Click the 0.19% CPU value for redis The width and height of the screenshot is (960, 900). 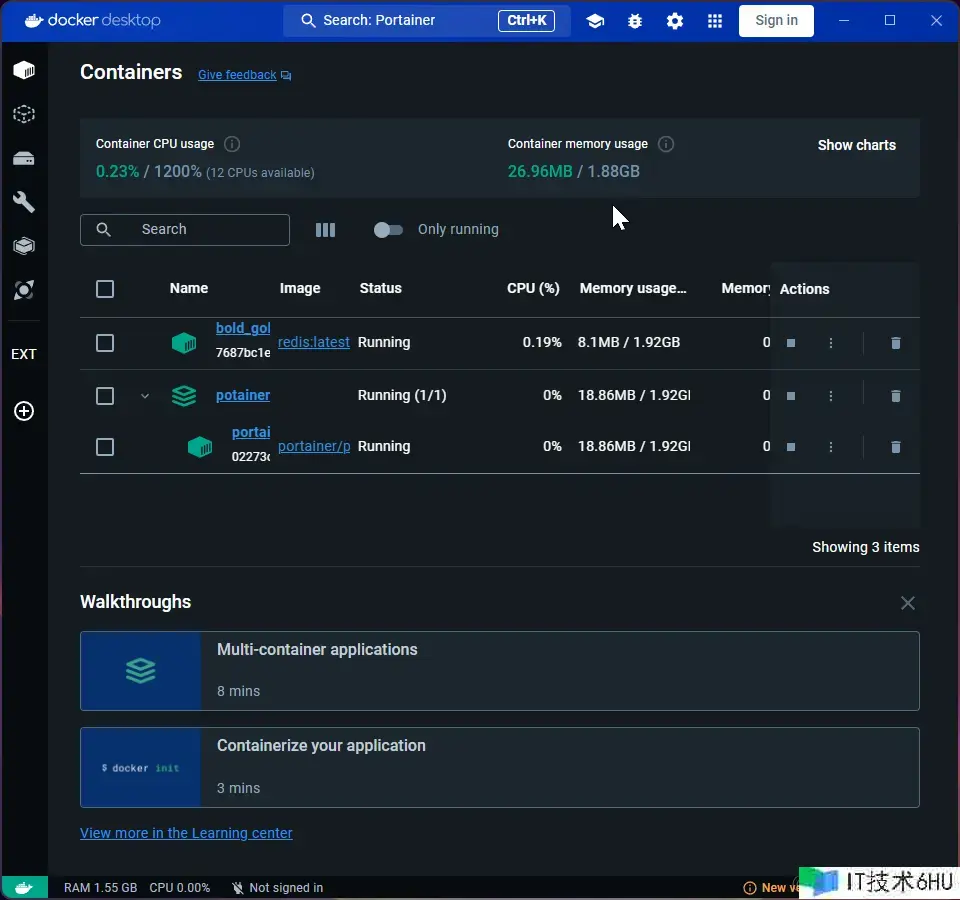click(542, 342)
